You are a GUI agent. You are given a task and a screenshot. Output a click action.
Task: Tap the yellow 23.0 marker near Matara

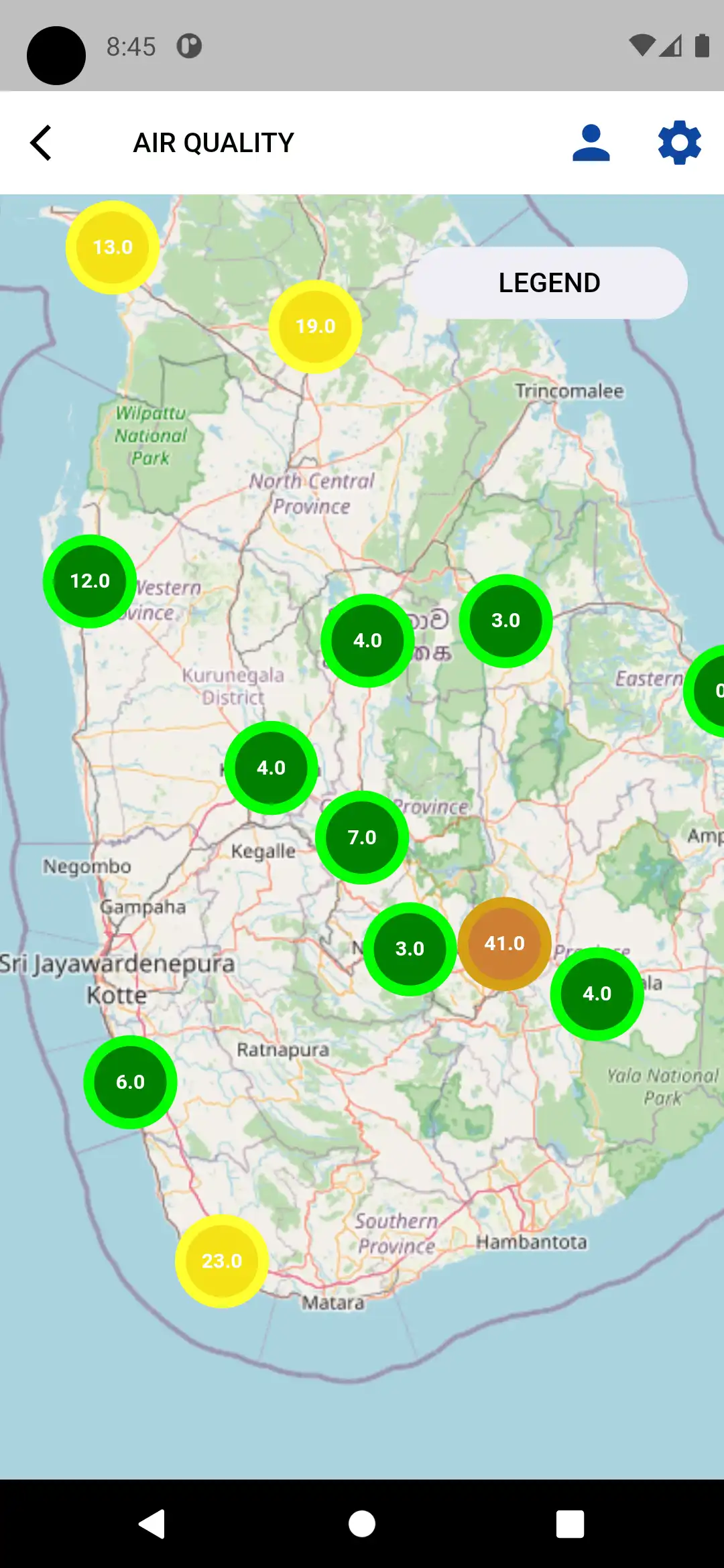pyautogui.click(x=222, y=1261)
